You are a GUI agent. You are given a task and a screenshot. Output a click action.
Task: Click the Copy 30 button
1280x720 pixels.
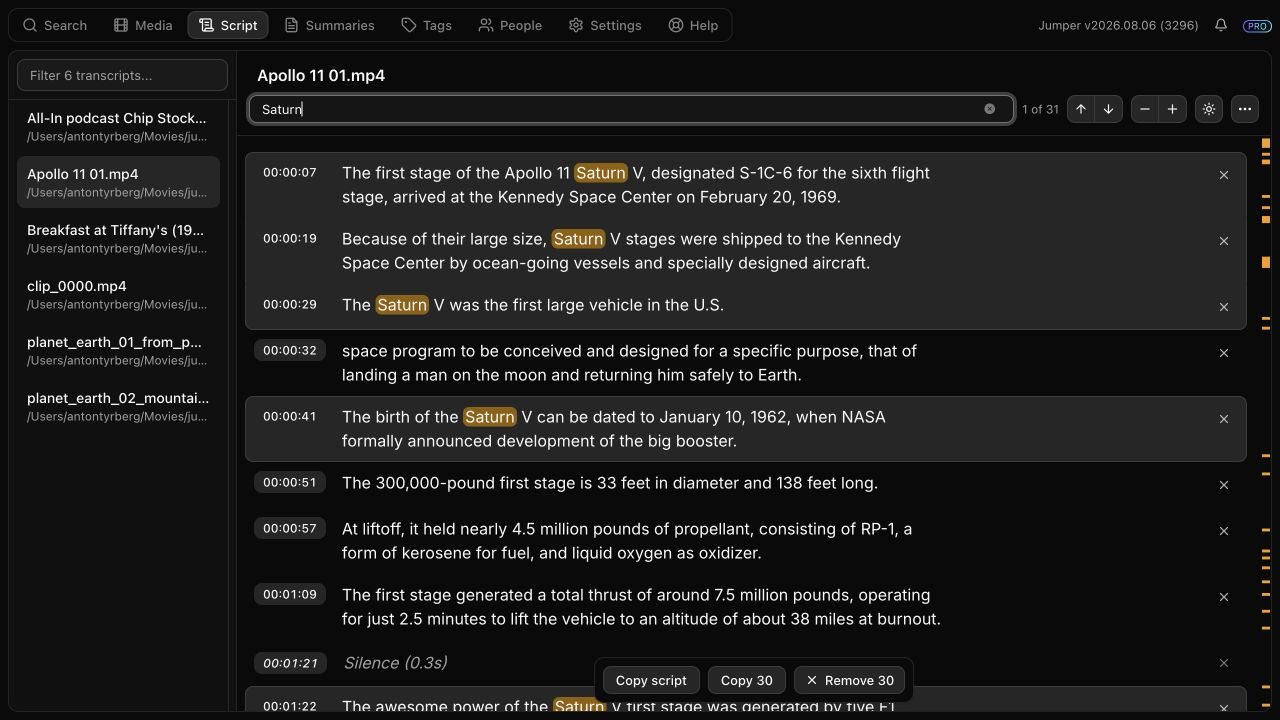[747, 680]
